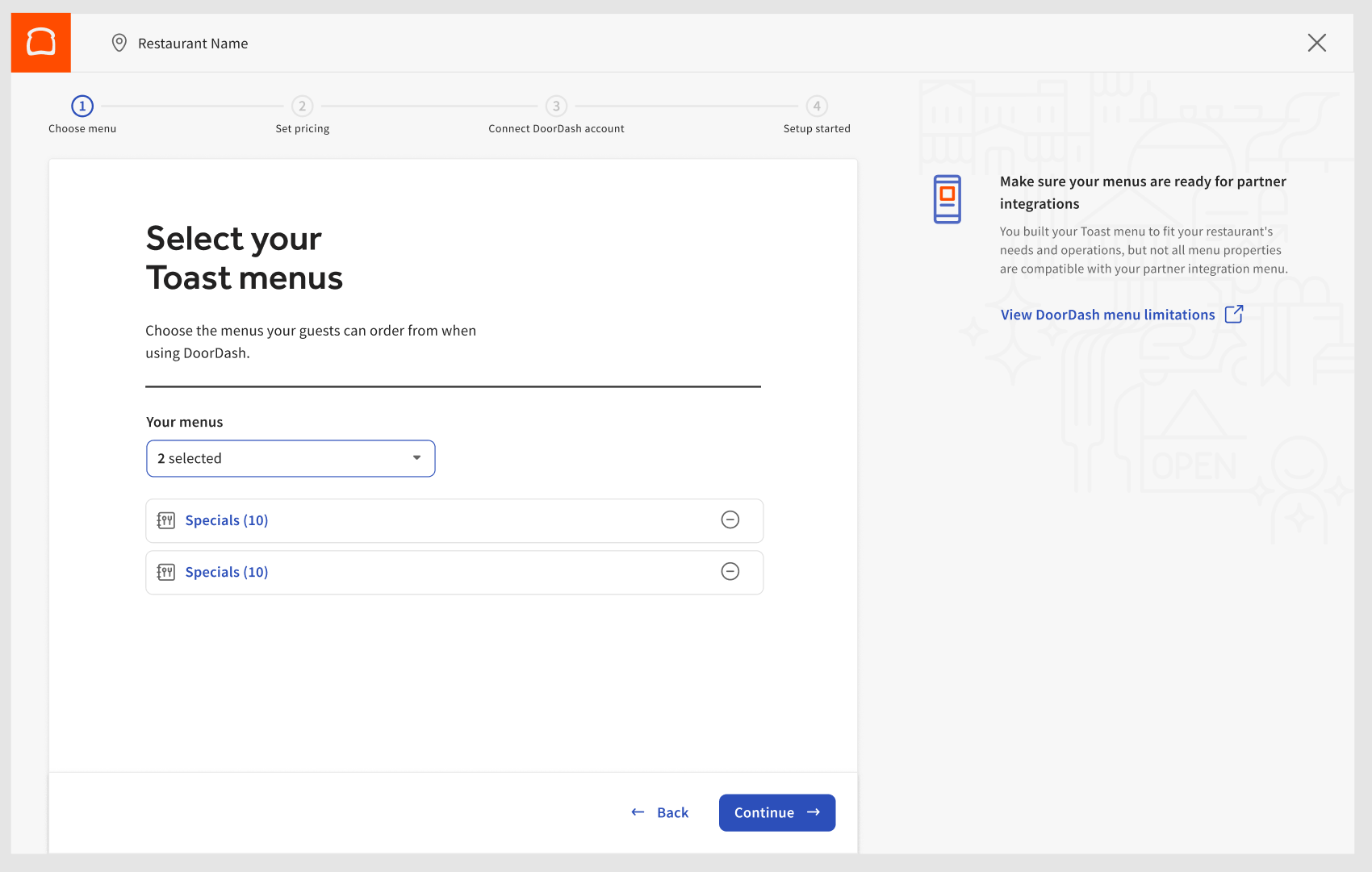Screen dimensions: 1372x872
Task: Click the menu icon next to first Specials entry
Action: pyautogui.click(x=165, y=520)
